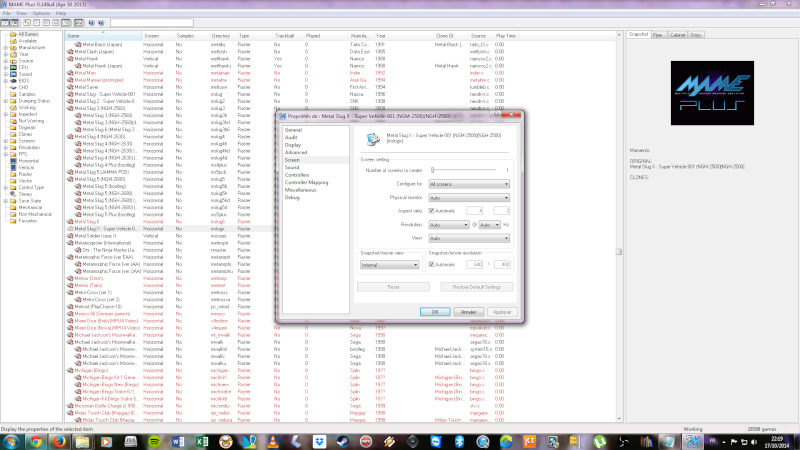
Task: Open the Configure for dropdown
Action: coord(469,184)
